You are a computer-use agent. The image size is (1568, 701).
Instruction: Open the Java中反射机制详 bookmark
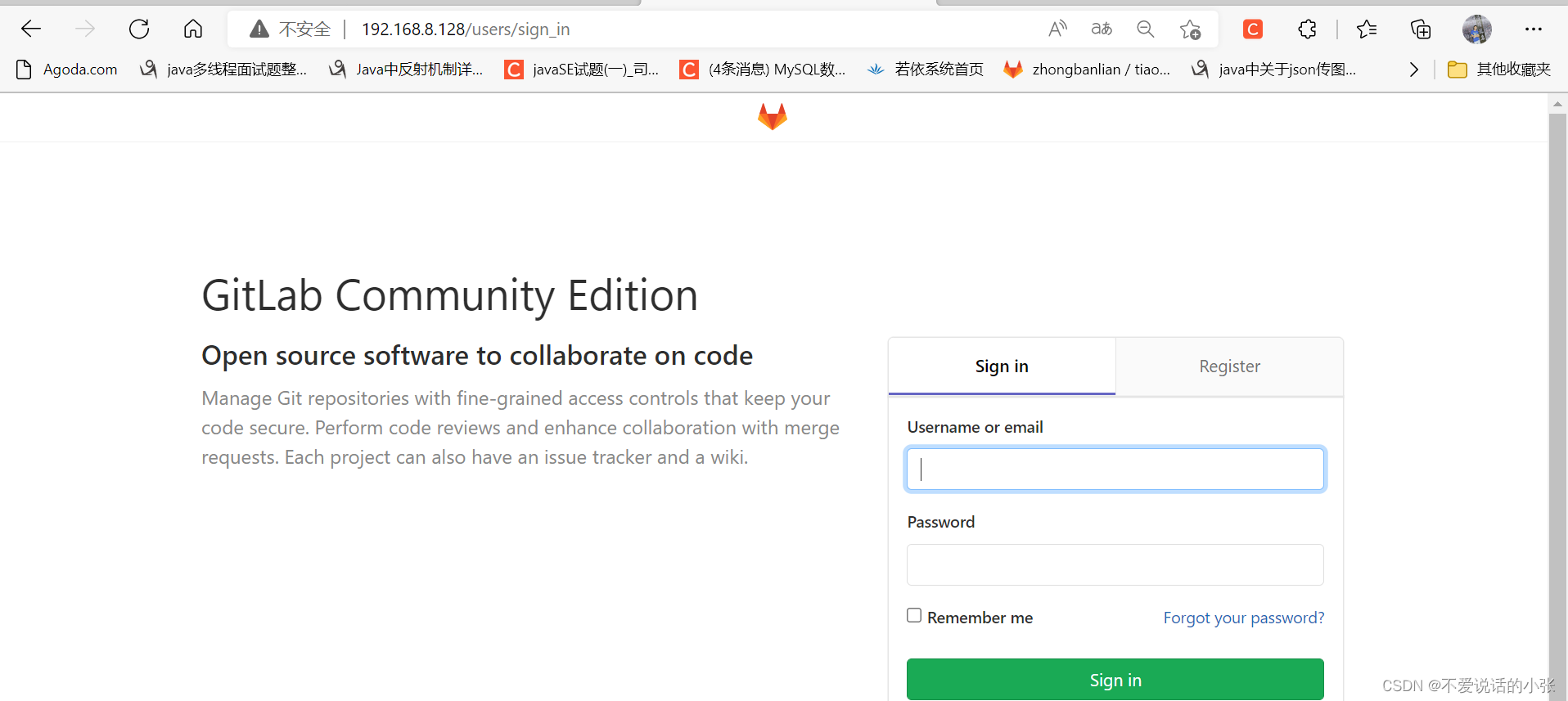[x=406, y=70]
